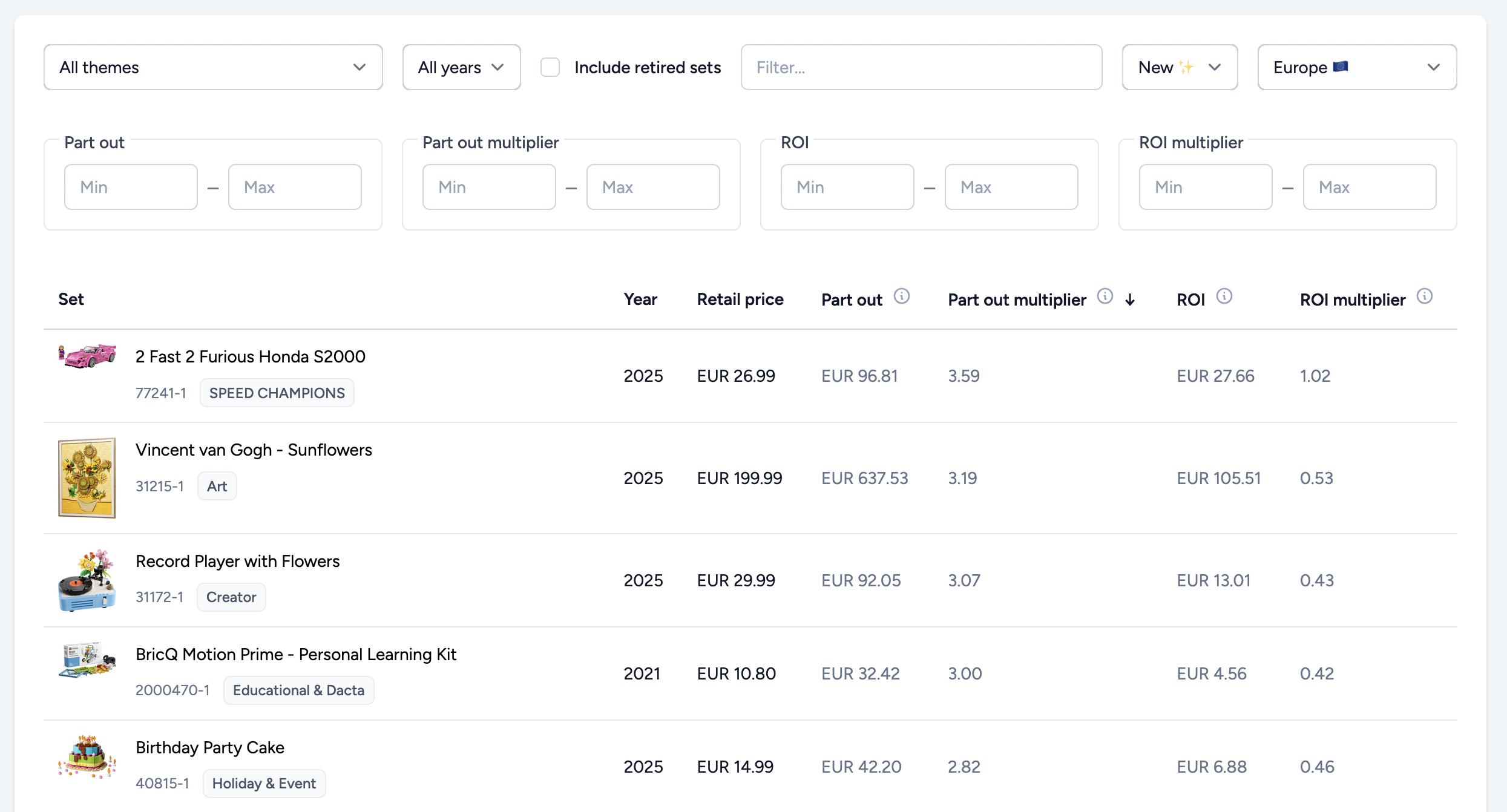
Task: Click set number 31215-1
Action: (160, 486)
